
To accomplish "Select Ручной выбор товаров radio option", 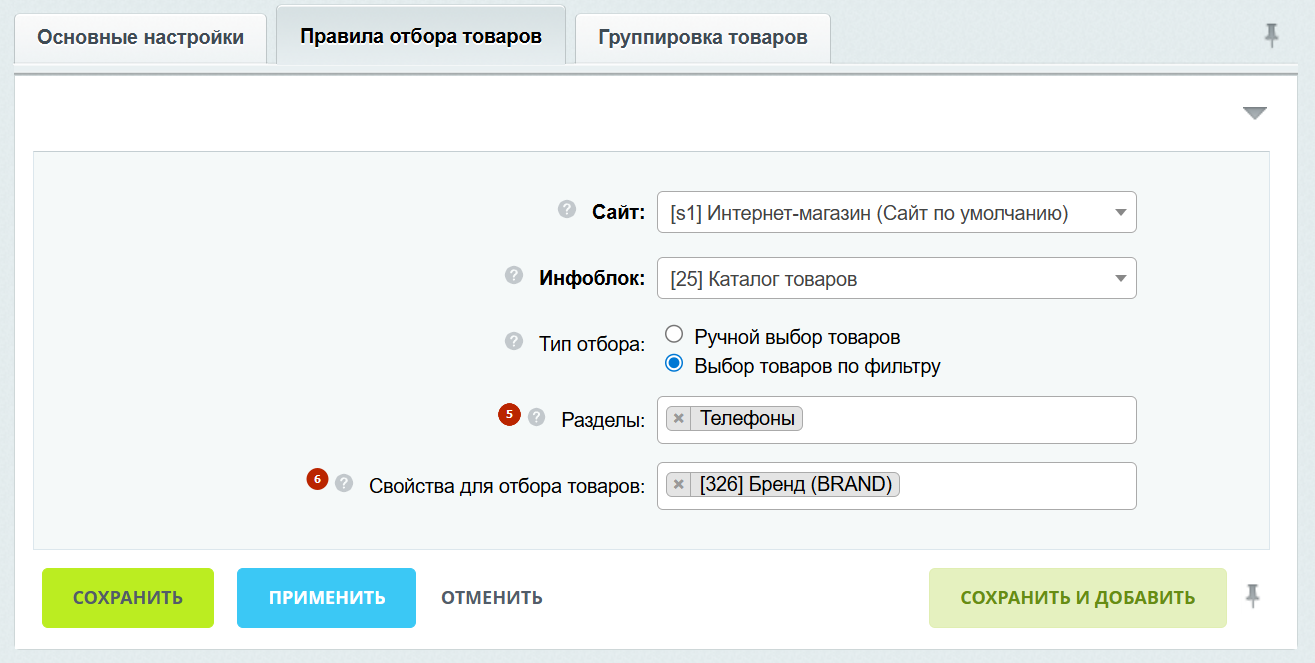I will point(674,335).
